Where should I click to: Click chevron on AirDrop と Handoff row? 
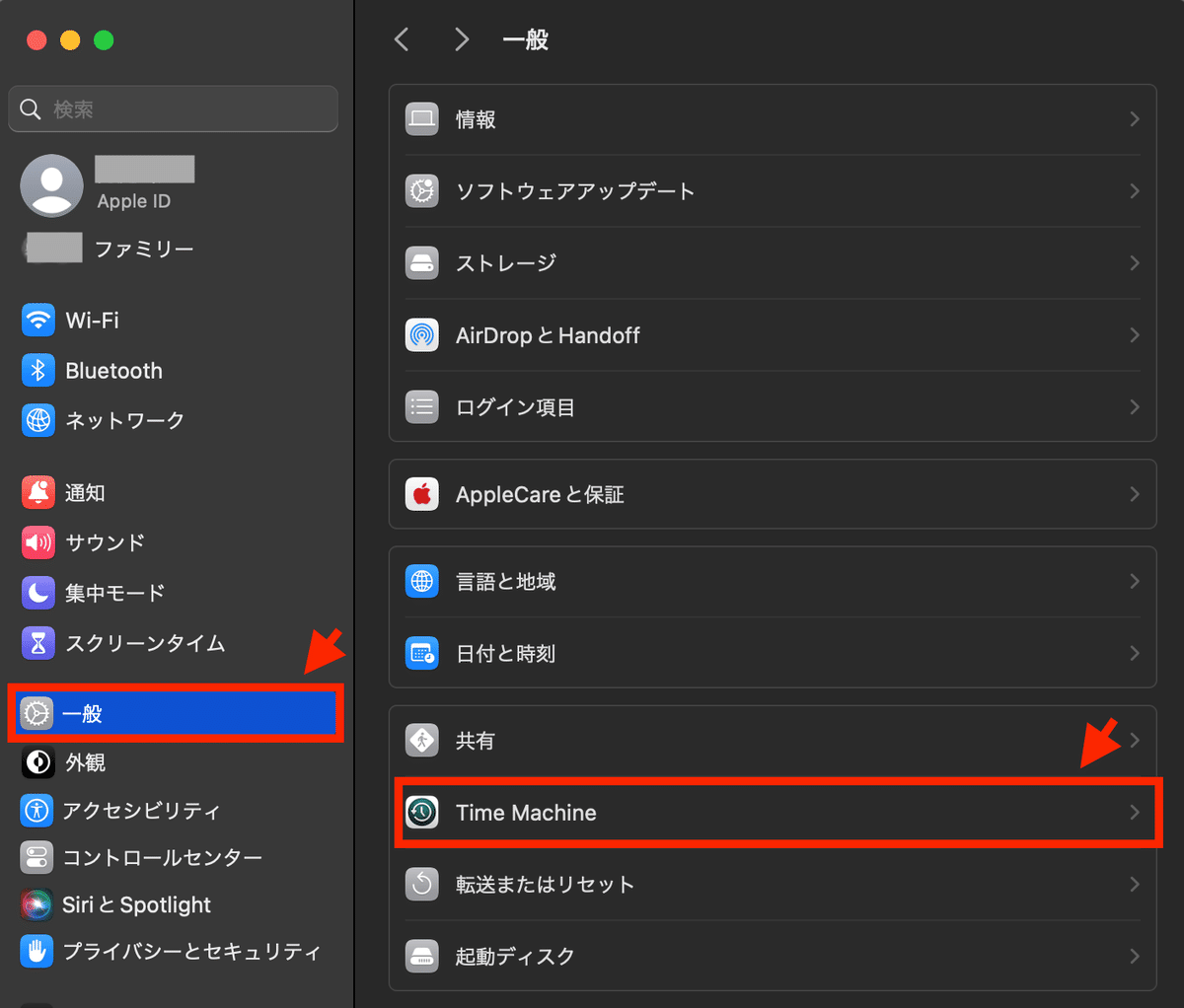click(1135, 335)
